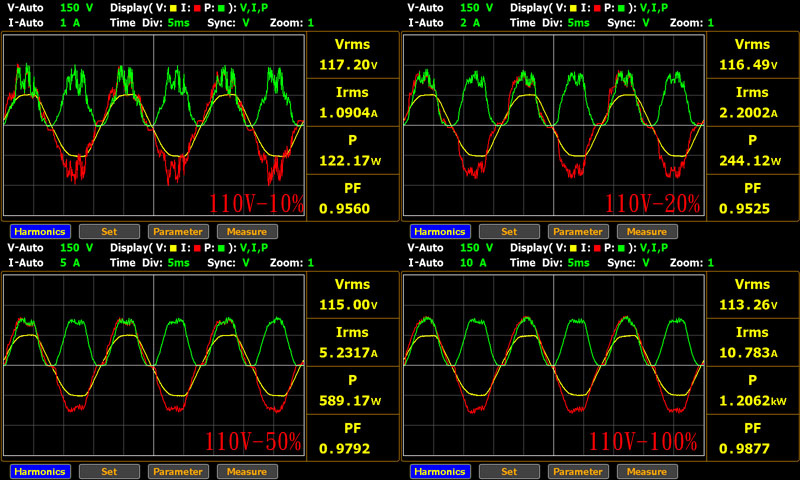Open Parameter under the 110V-10% panel

(x=178, y=232)
